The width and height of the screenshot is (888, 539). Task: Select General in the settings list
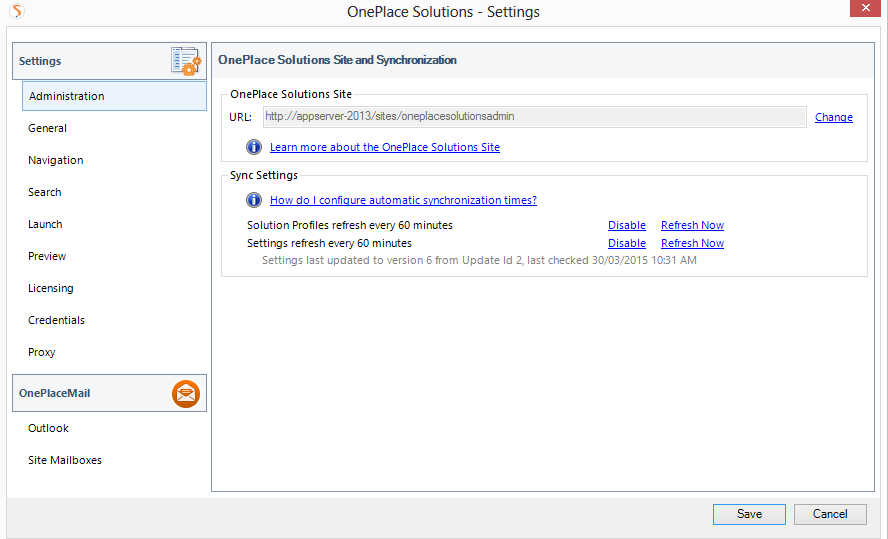coord(48,128)
